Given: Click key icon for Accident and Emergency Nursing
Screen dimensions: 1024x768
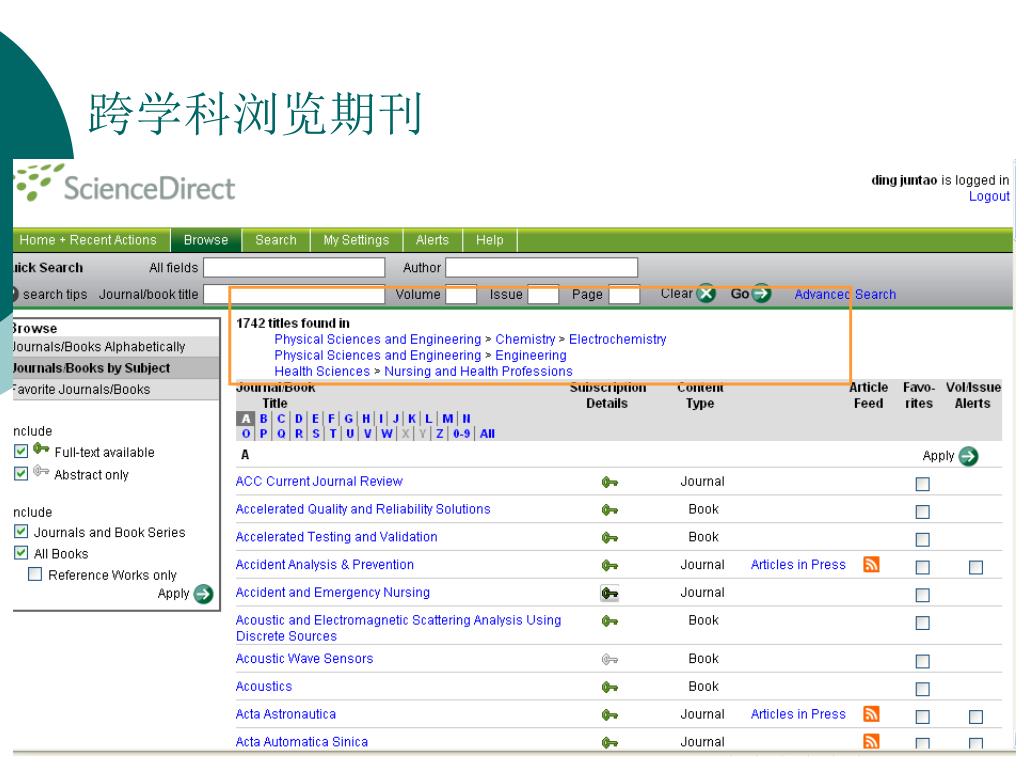Looking at the screenshot, I should click(609, 594).
